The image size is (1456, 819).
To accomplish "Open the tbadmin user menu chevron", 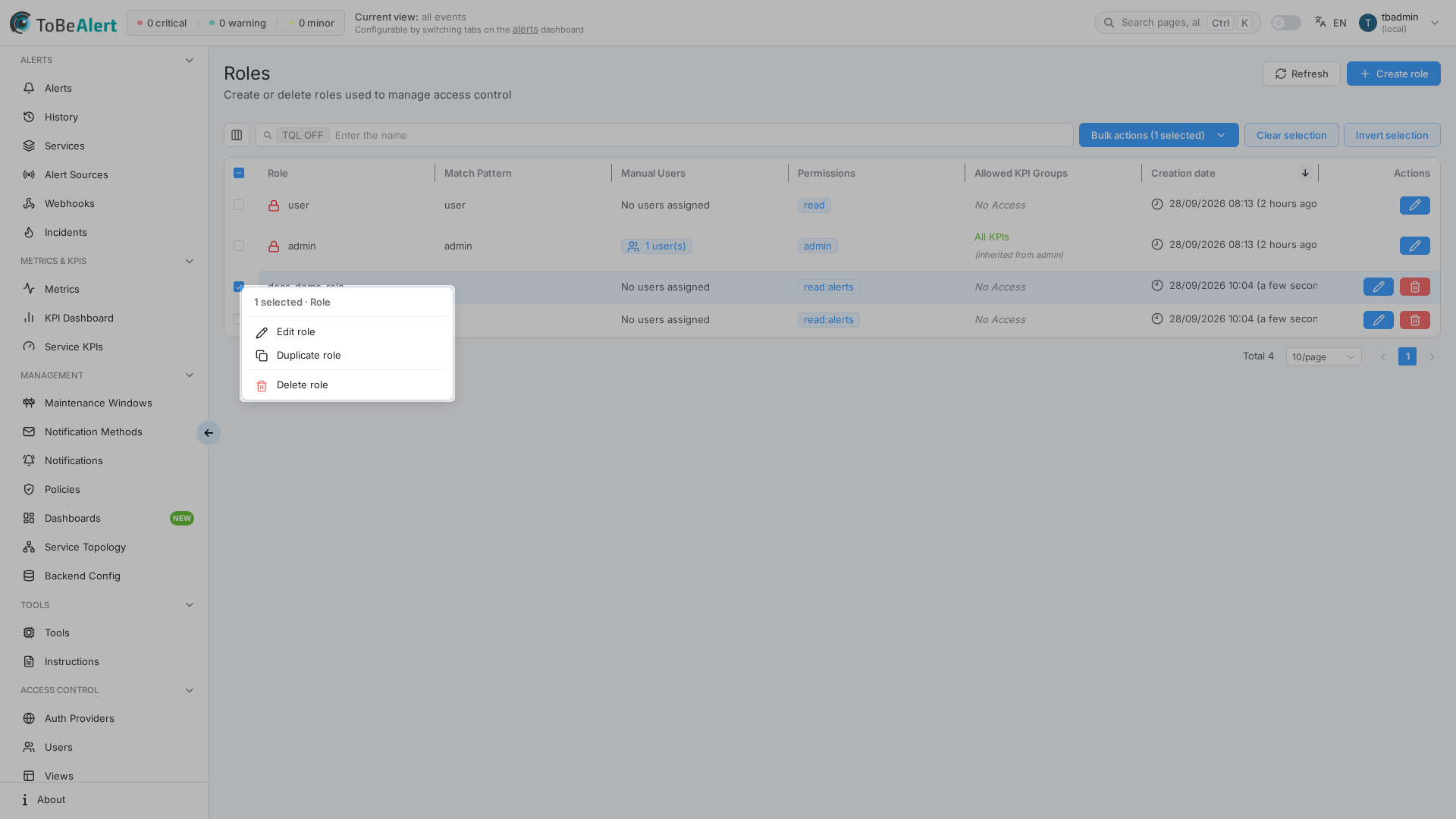I will pos(1434,23).
